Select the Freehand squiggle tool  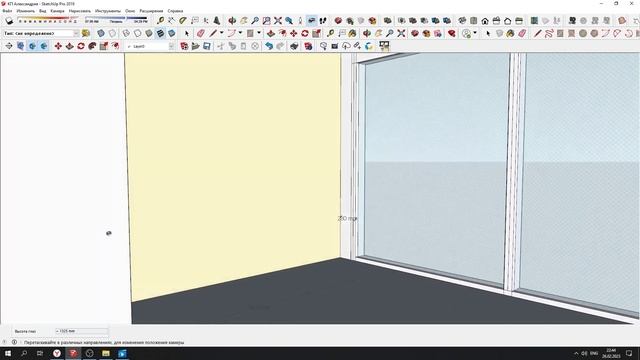(549, 33)
